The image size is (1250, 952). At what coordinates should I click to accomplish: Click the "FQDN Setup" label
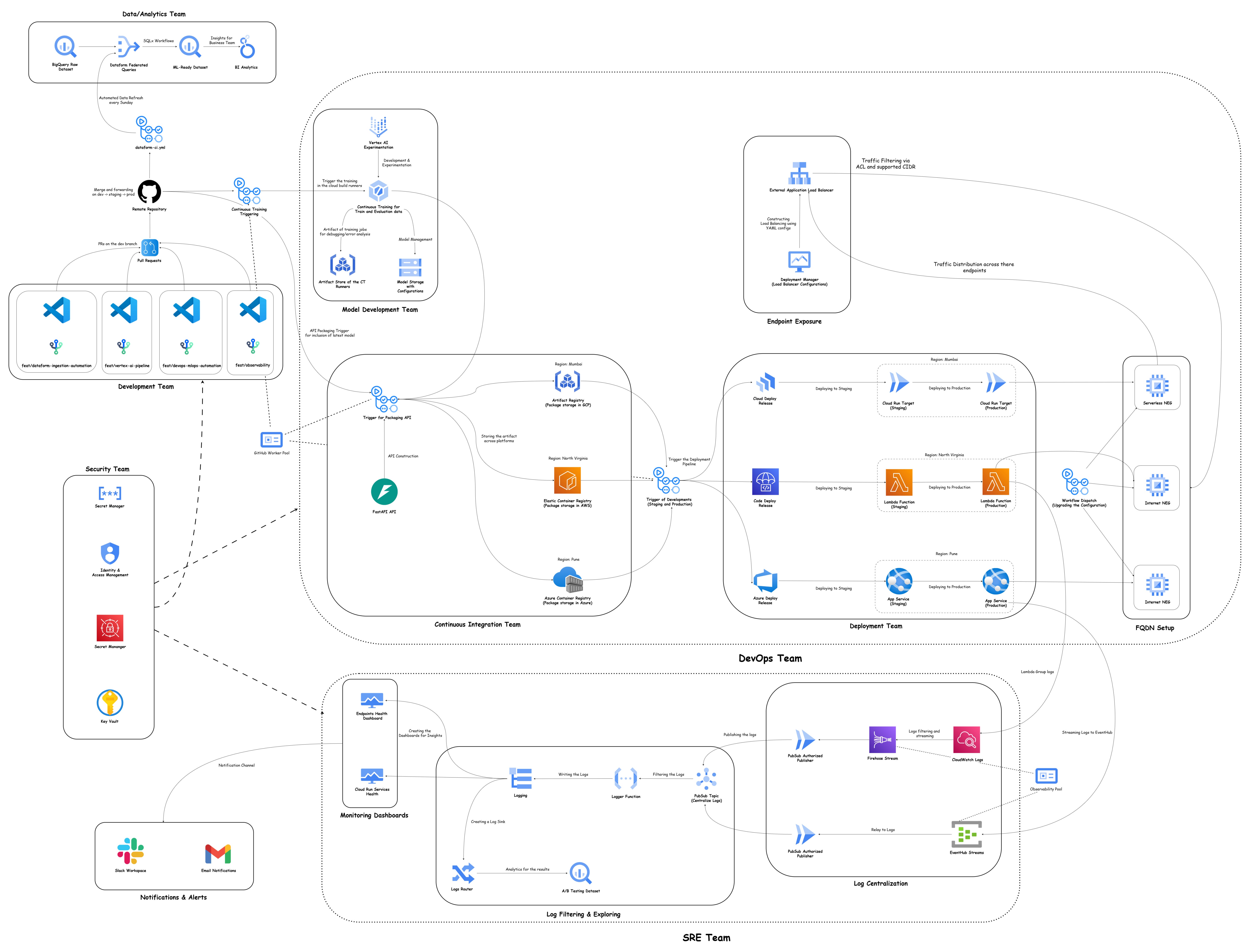[x=1155, y=628]
